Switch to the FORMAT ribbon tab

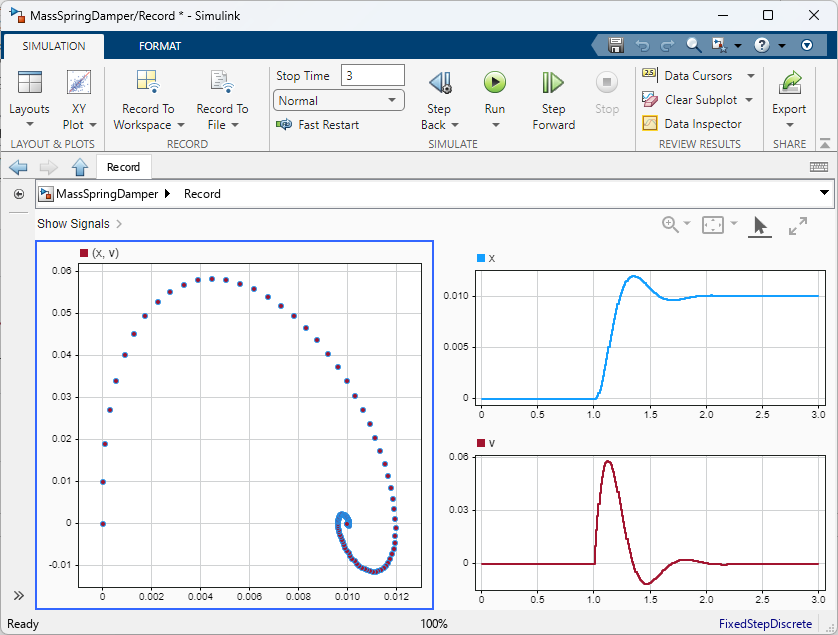(160, 46)
